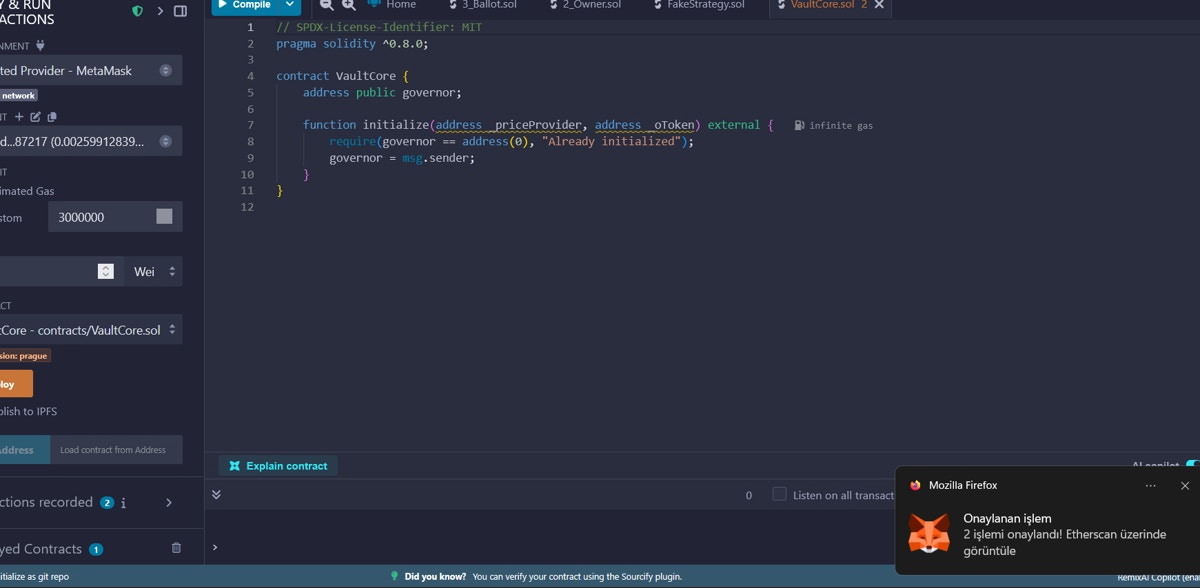This screenshot has height=588, width=1200.
Task: Click the zoom in magnifier icon
Action: (348, 5)
